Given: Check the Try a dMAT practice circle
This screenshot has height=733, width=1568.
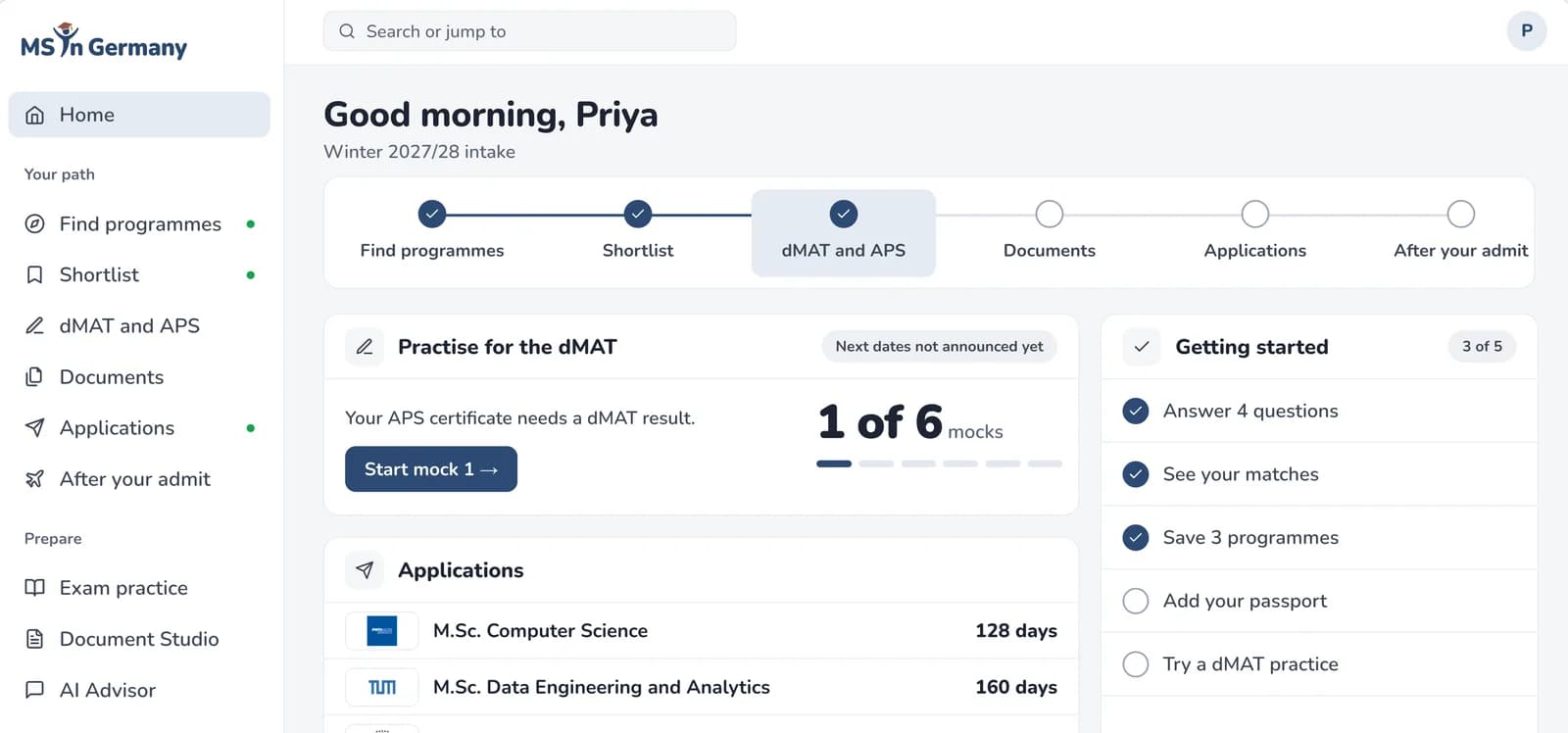Looking at the screenshot, I should click(x=1136, y=664).
